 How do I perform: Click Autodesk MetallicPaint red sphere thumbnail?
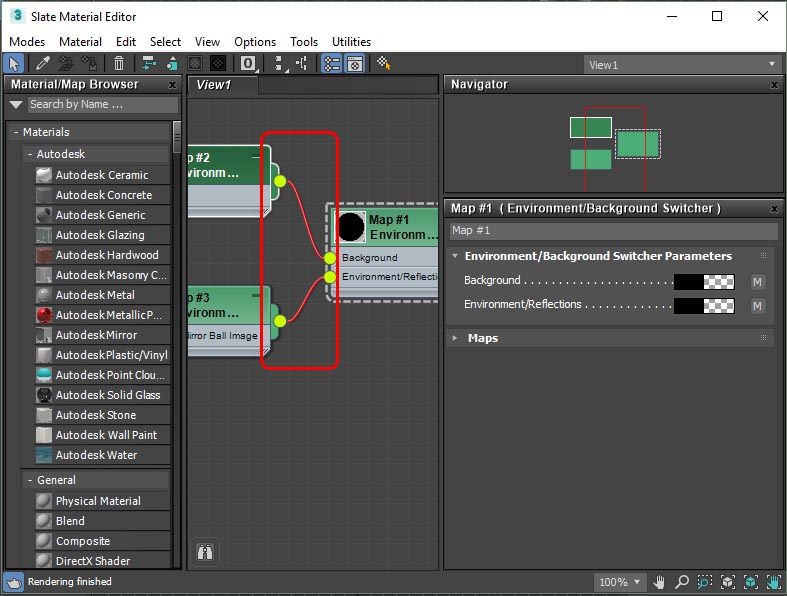[44, 315]
